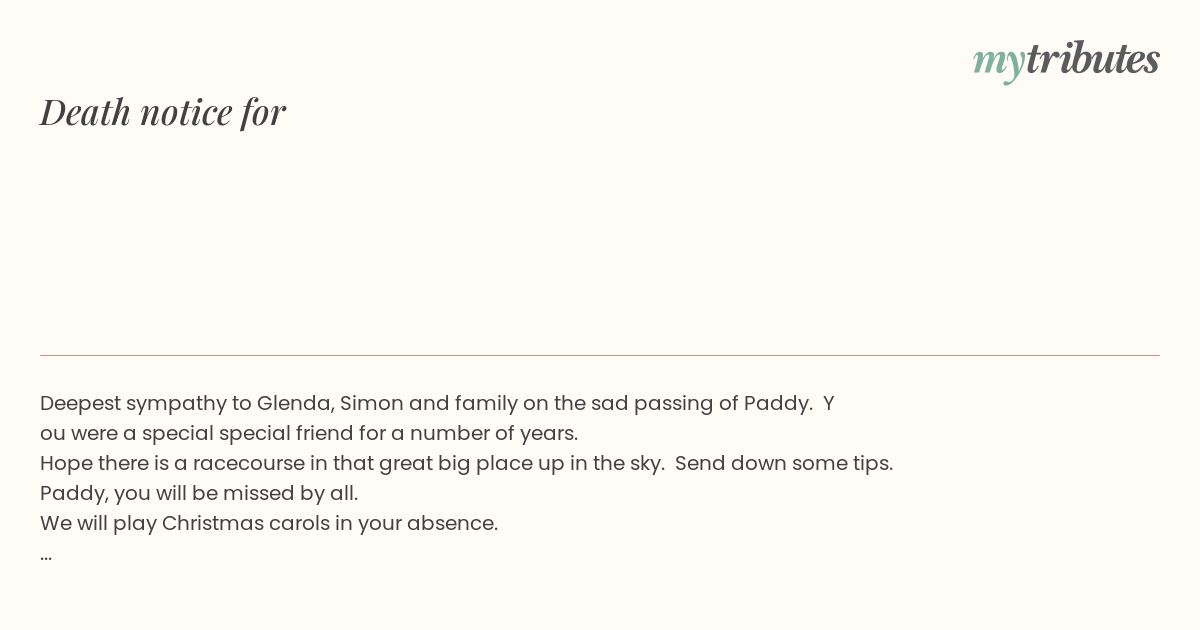
Task: Click the word 'Paddy' in the first line
Action: click(775, 403)
